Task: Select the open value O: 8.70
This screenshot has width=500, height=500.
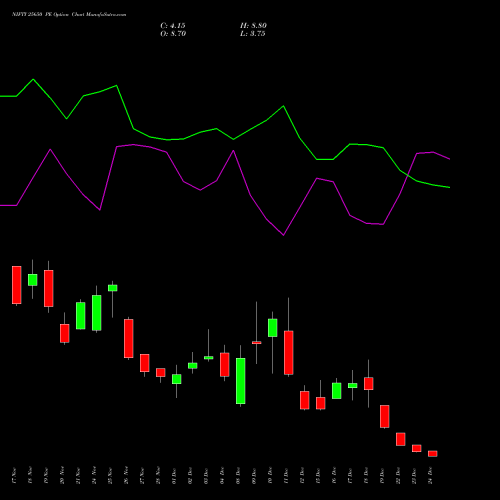Action: (x=173, y=34)
